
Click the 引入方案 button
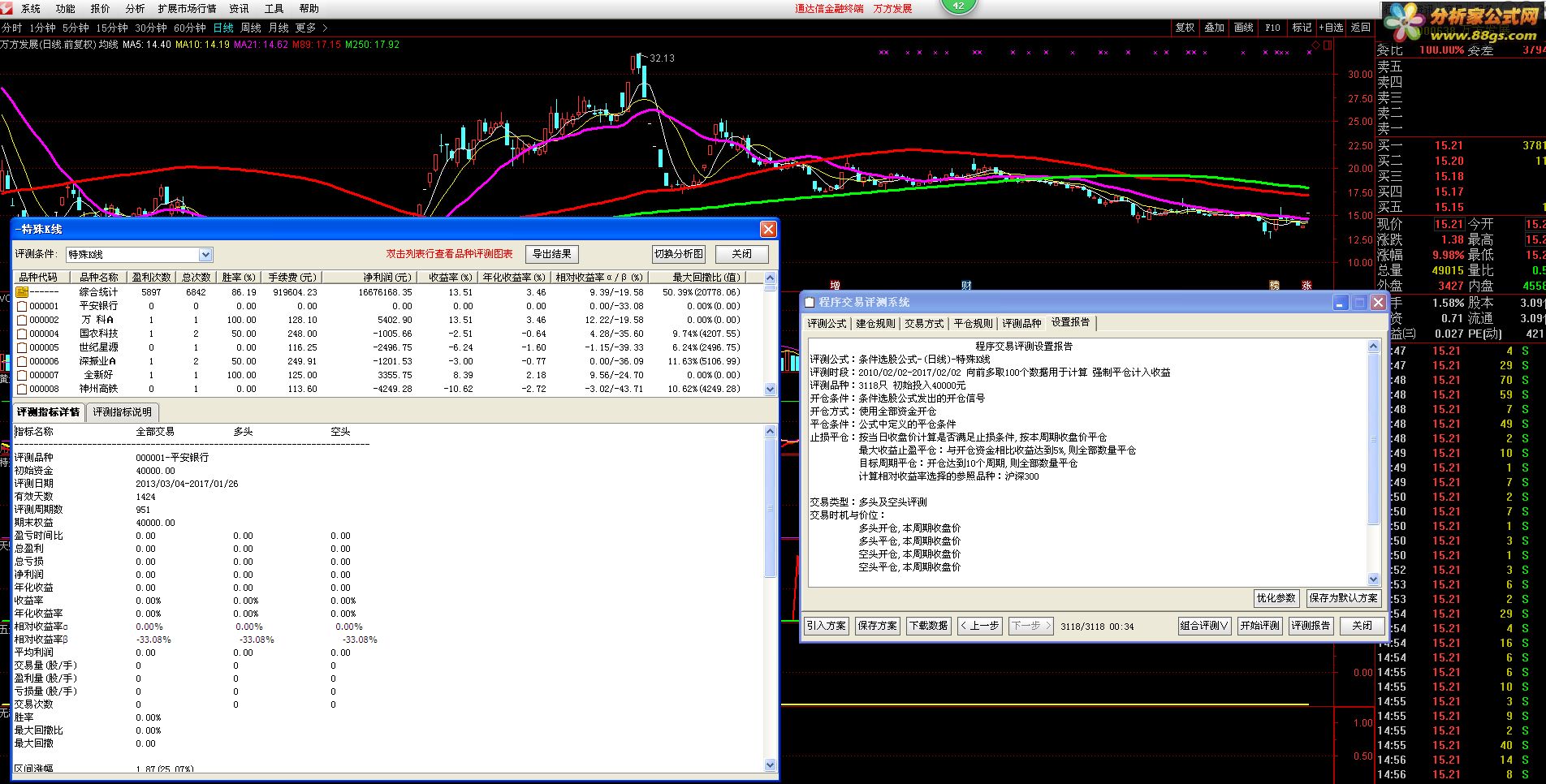(x=827, y=626)
